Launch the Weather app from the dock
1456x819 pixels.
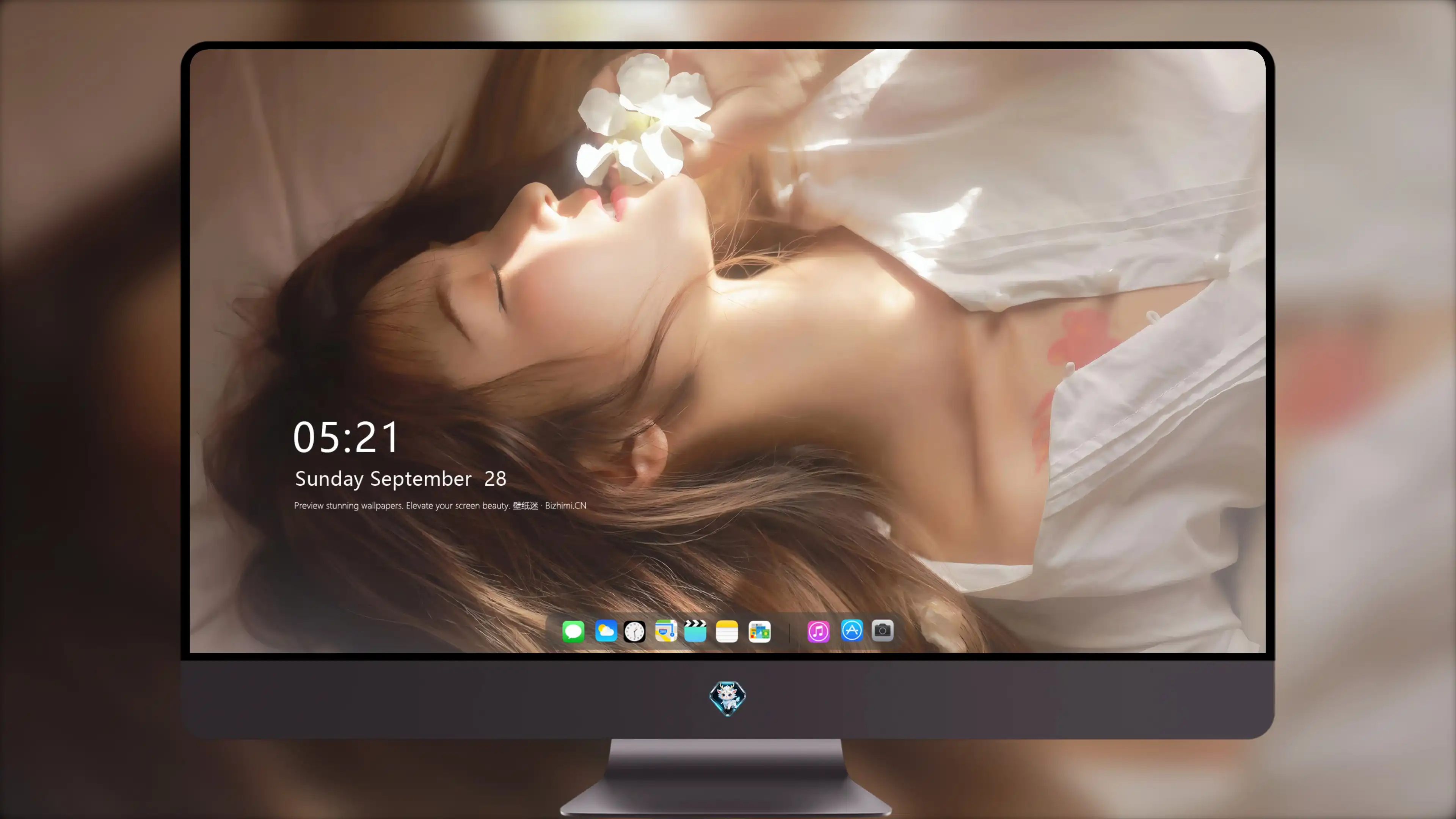pos(606,631)
